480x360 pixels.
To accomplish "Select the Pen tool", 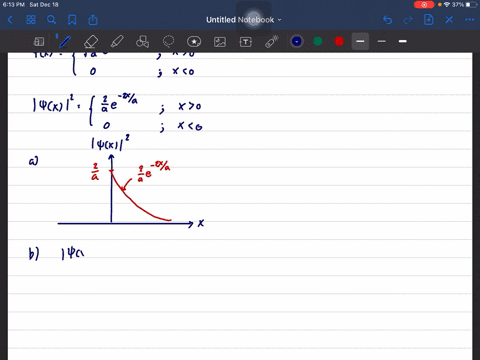I will 64,42.
